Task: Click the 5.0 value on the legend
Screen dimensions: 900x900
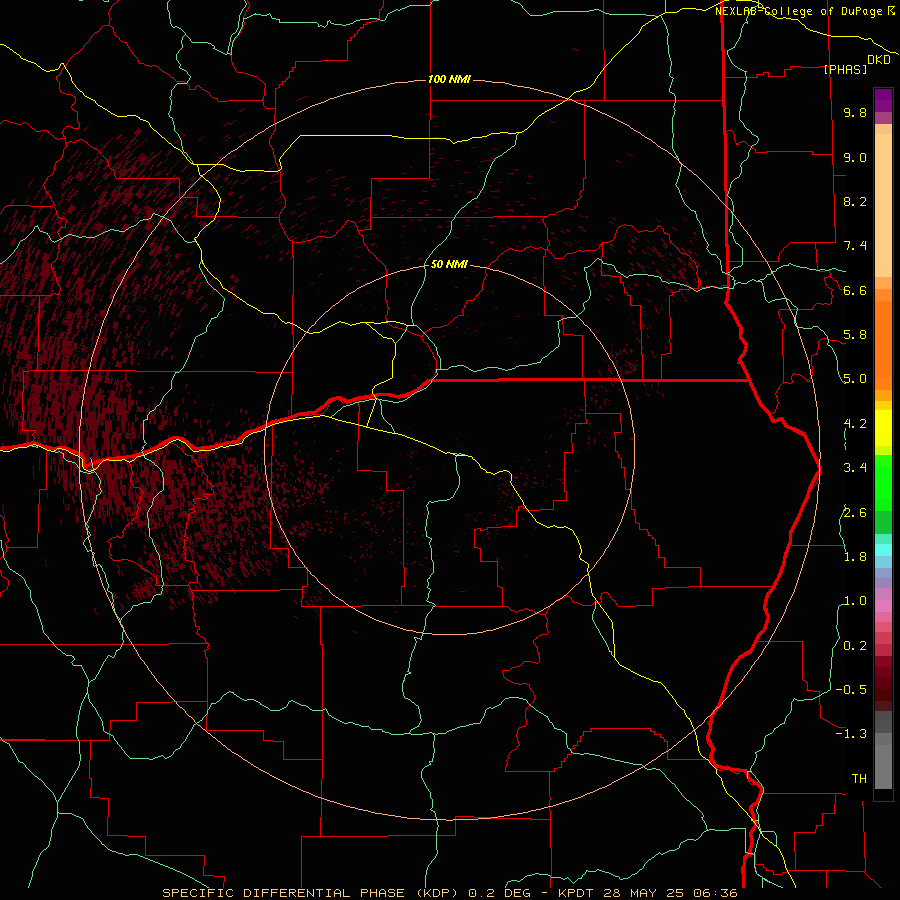Action: (855, 379)
